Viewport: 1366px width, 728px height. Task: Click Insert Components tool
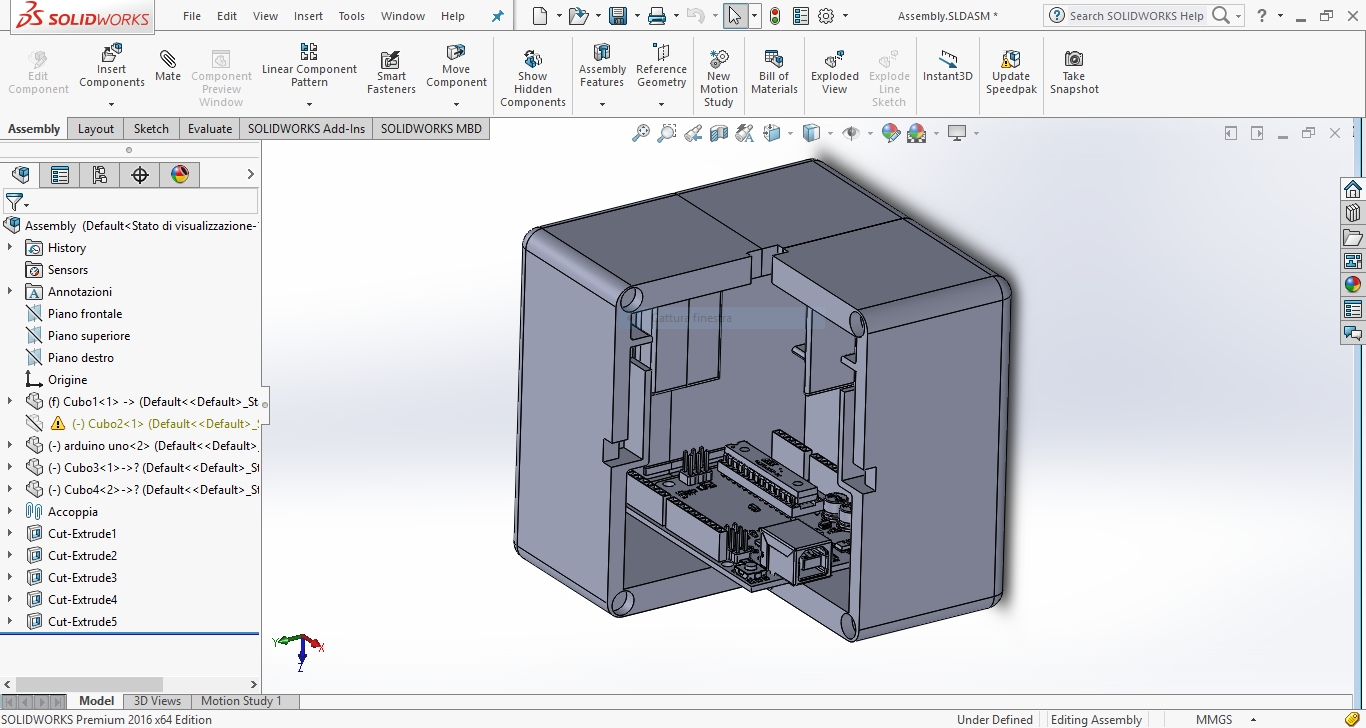click(x=112, y=68)
